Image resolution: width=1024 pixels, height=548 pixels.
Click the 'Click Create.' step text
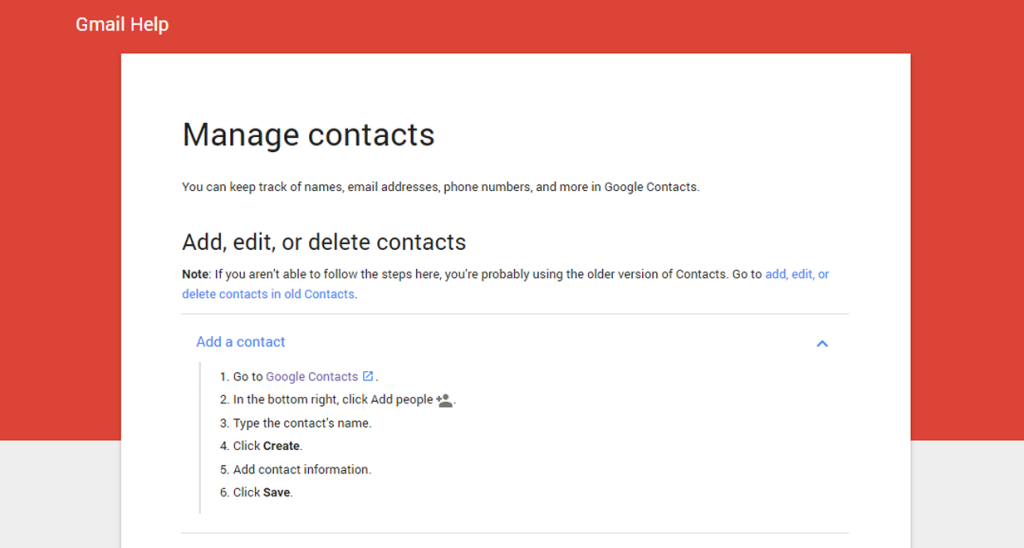(x=268, y=446)
